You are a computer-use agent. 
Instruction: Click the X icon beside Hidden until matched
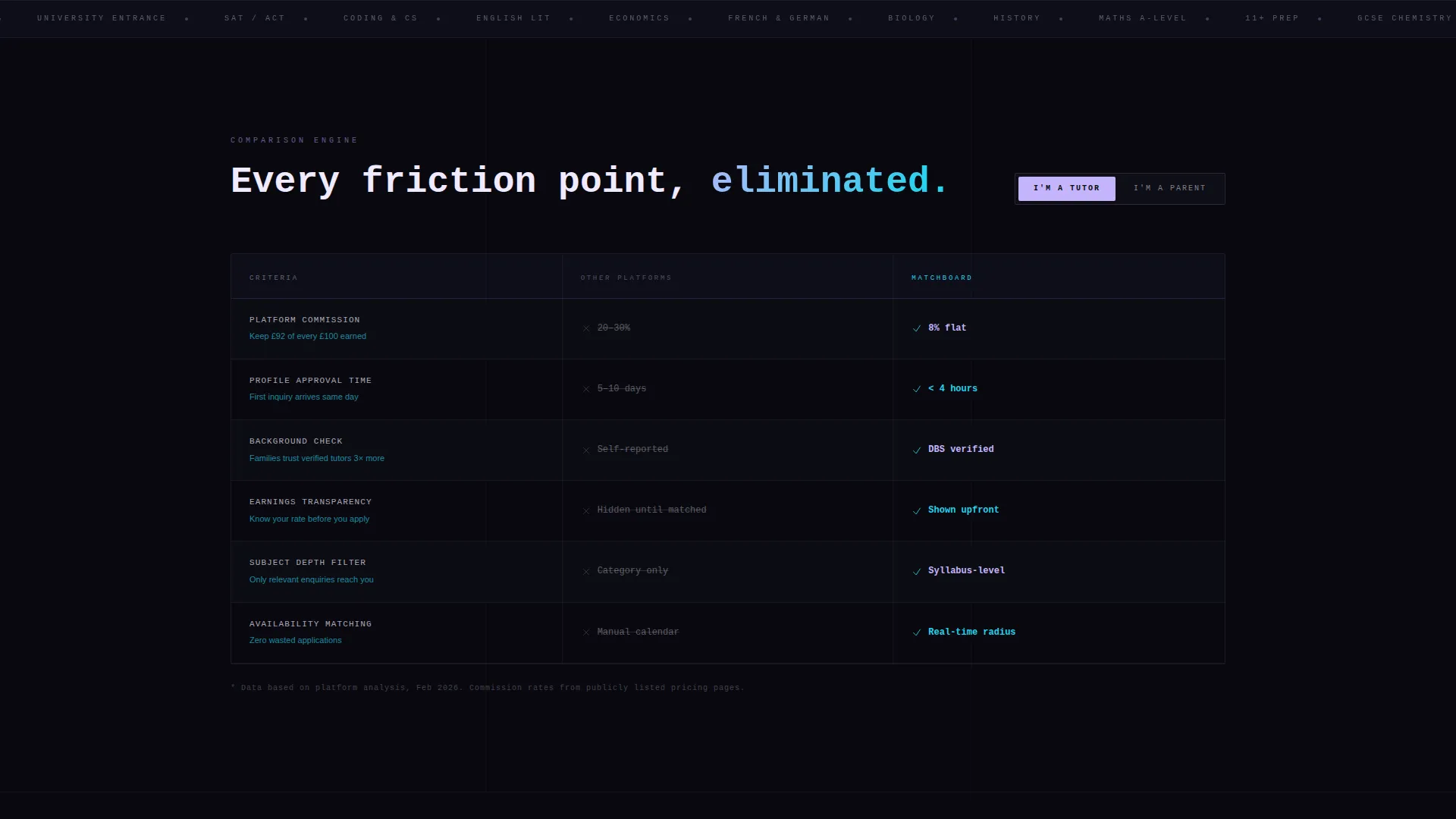(x=586, y=511)
